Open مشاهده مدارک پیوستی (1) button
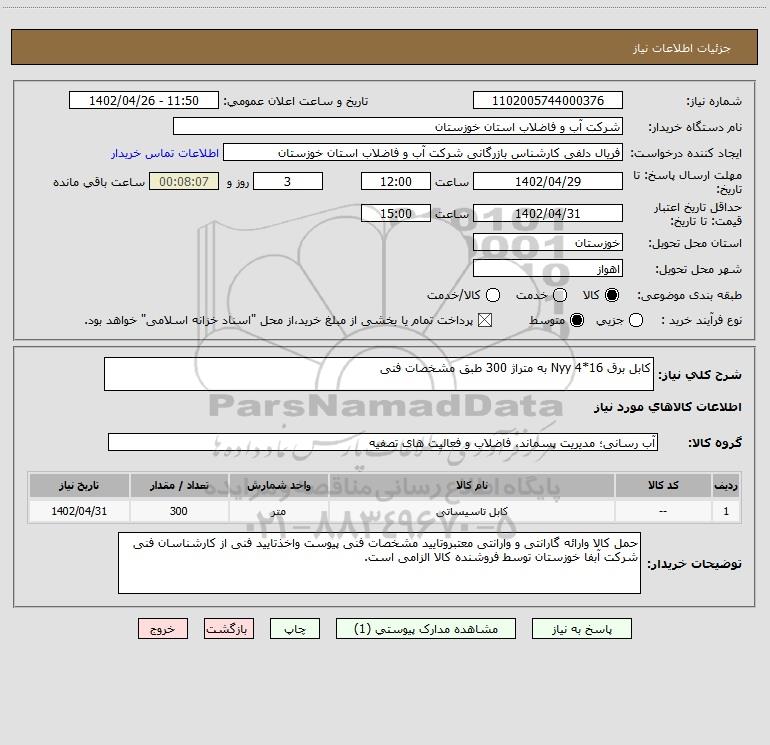The image size is (770, 745). pos(426,629)
